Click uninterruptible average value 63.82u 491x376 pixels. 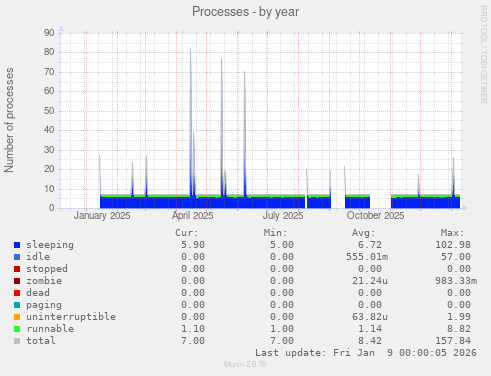370,317
